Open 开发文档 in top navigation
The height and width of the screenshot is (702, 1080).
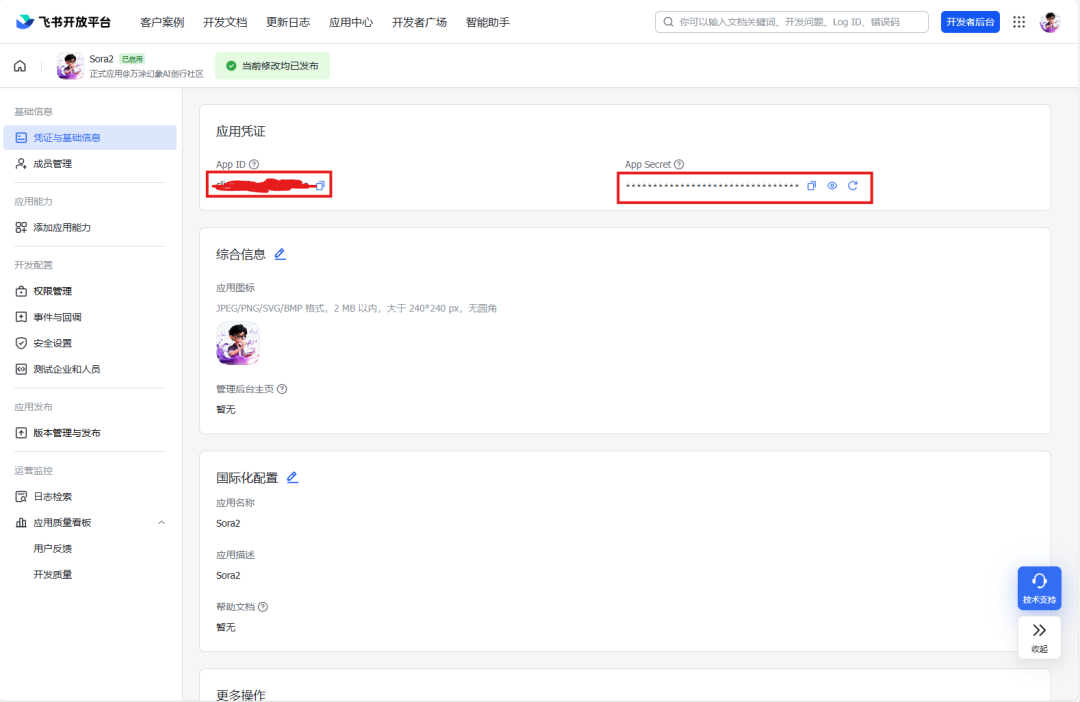tap(225, 22)
